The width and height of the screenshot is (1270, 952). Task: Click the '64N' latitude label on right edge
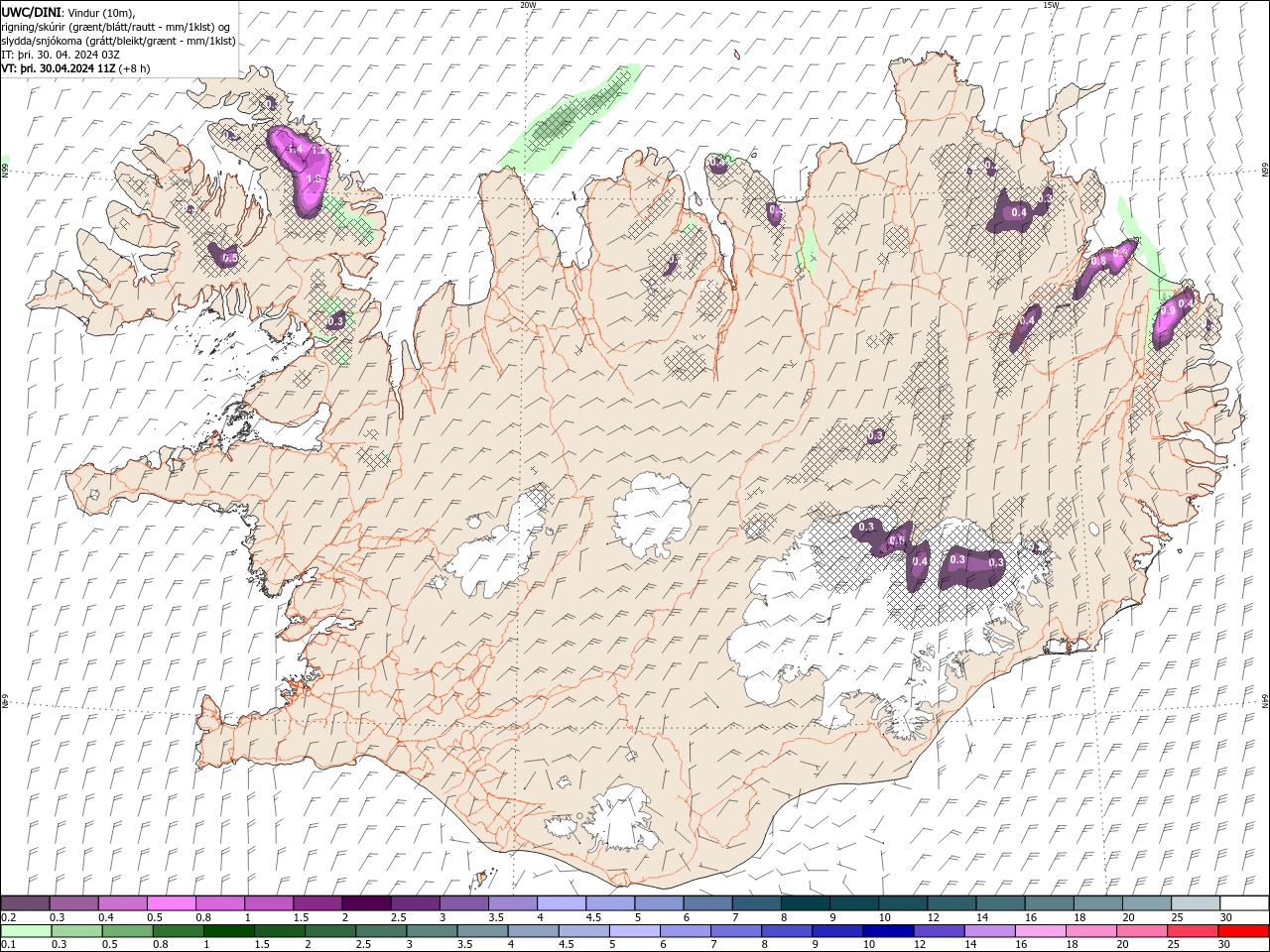pyautogui.click(x=1265, y=701)
